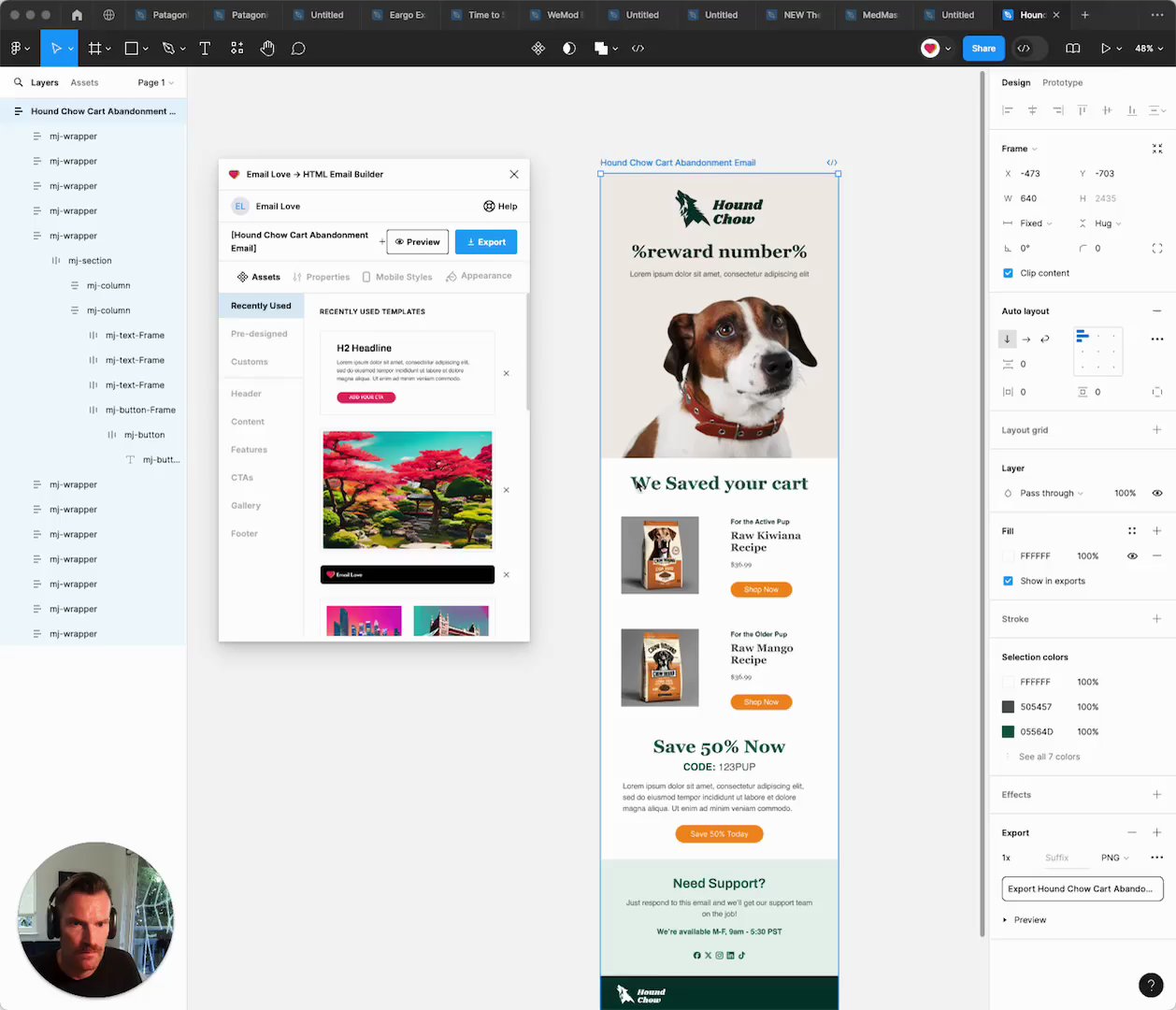1176x1010 pixels.
Task: Set auto layout direction to horizontal
Action: coord(1025,339)
